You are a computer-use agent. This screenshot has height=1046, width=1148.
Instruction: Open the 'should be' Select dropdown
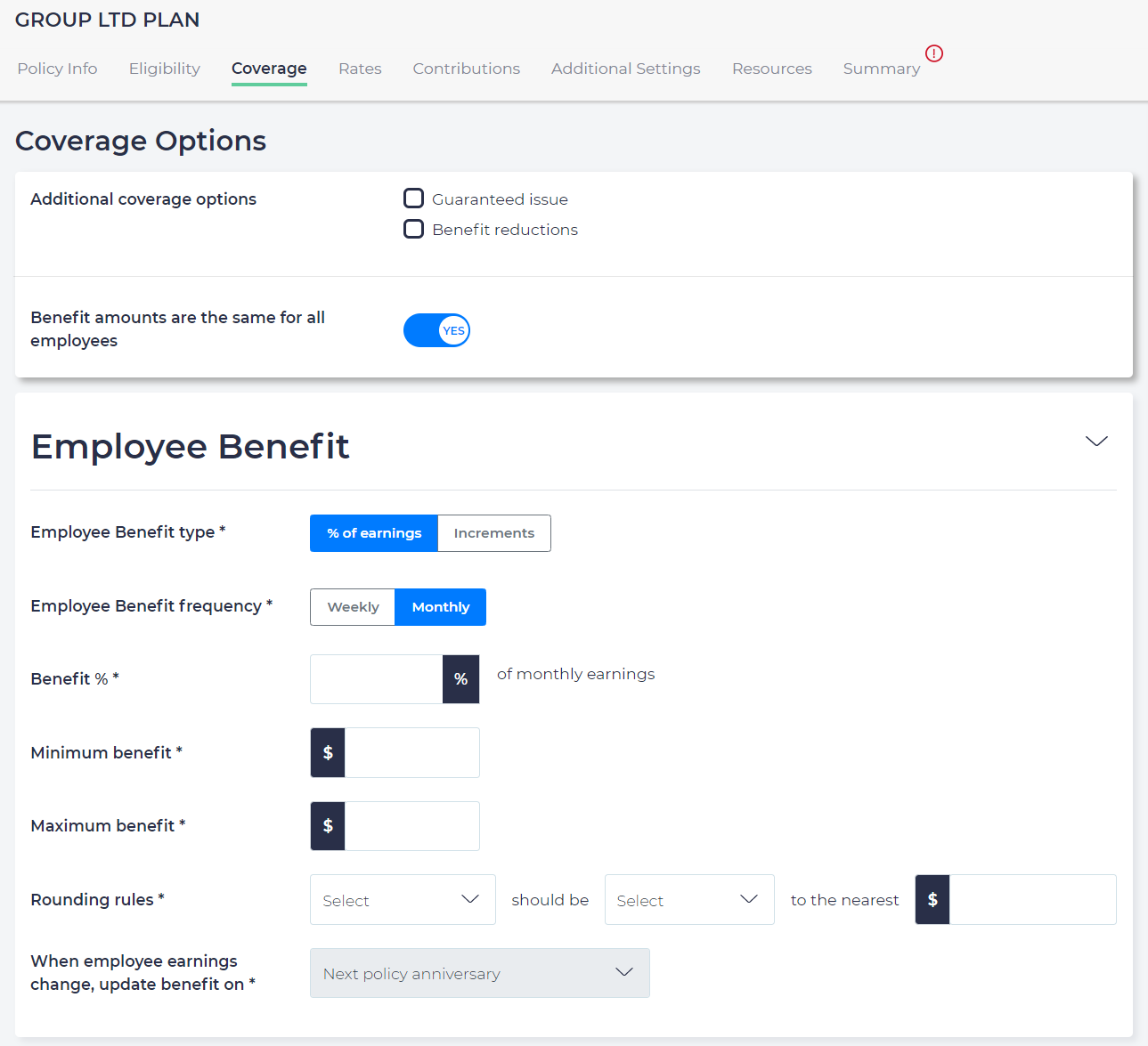[688, 900]
